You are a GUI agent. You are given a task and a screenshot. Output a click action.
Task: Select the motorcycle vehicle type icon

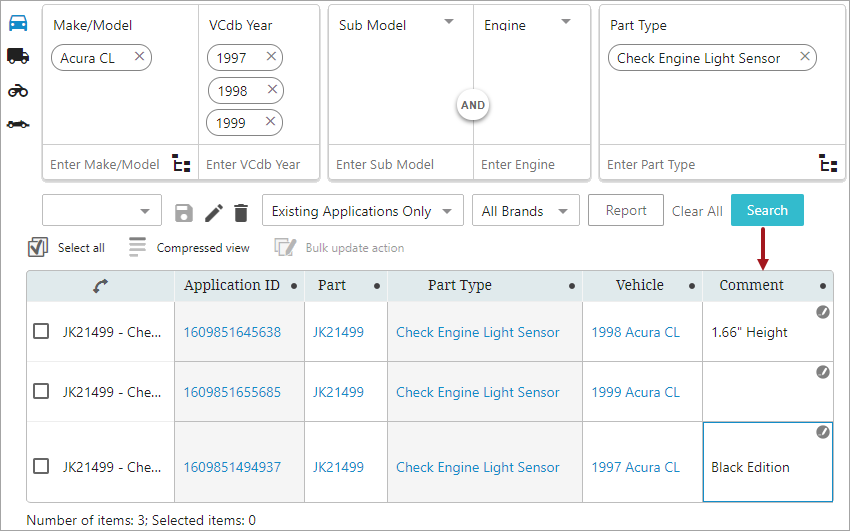18,90
